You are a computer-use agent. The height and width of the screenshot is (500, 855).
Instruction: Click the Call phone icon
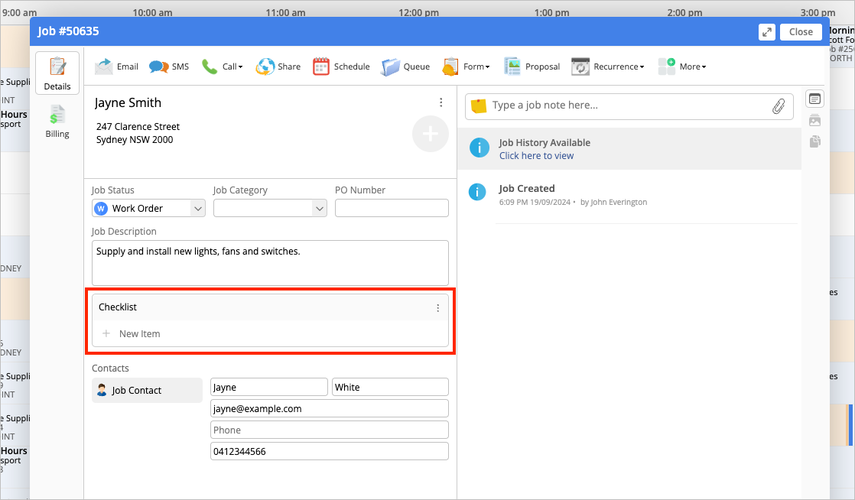click(x=209, y=67)
